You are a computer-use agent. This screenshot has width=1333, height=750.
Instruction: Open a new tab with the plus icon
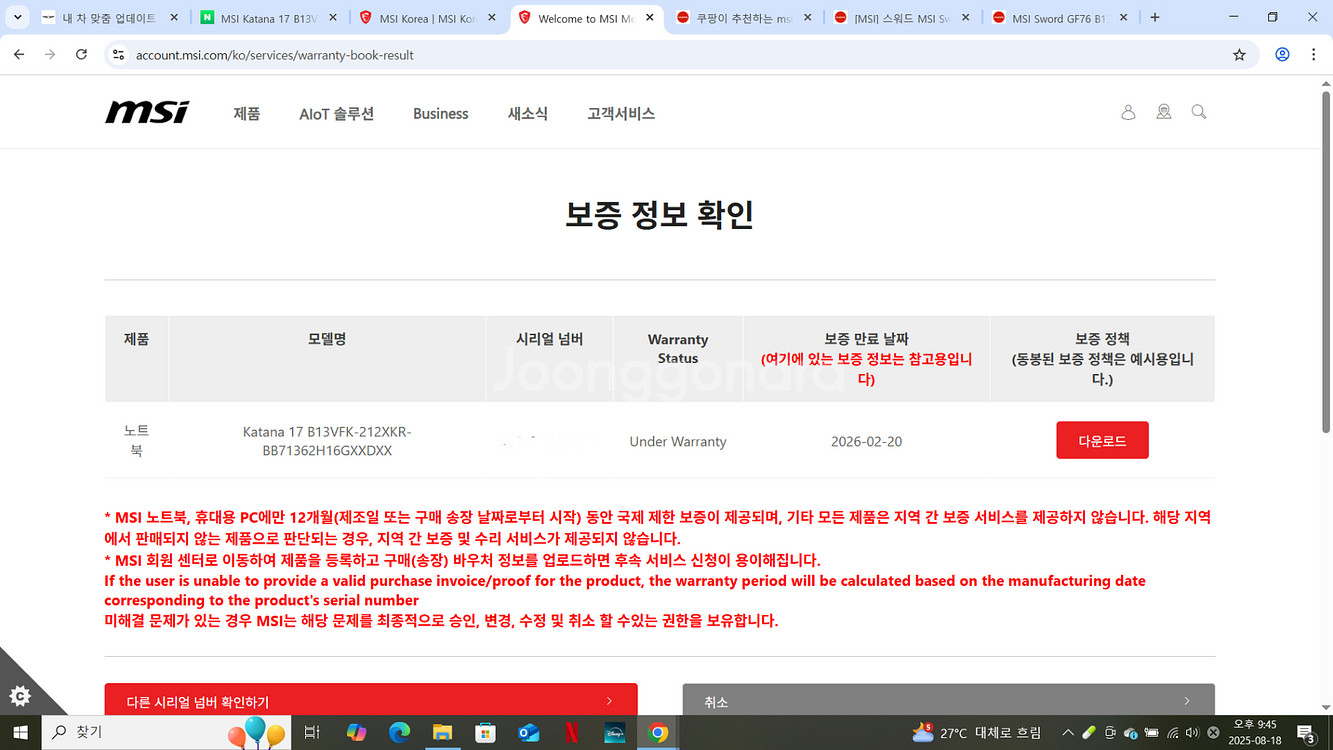pos(1155,18)
